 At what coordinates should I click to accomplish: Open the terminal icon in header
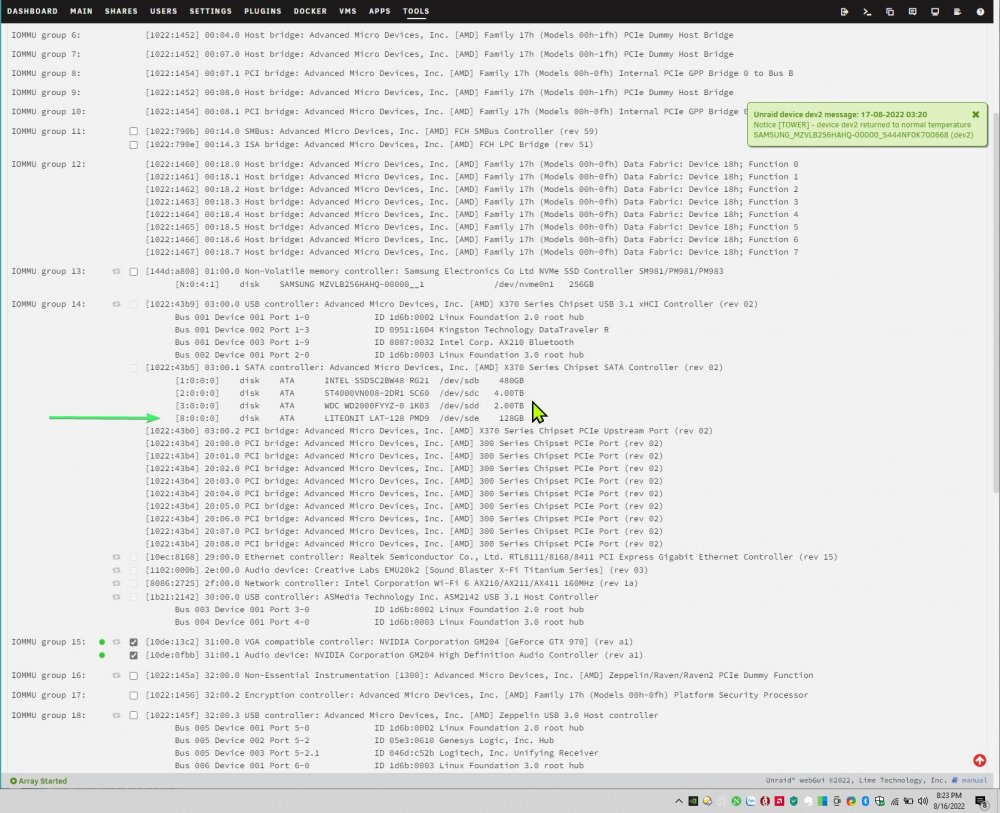point(867,11)
